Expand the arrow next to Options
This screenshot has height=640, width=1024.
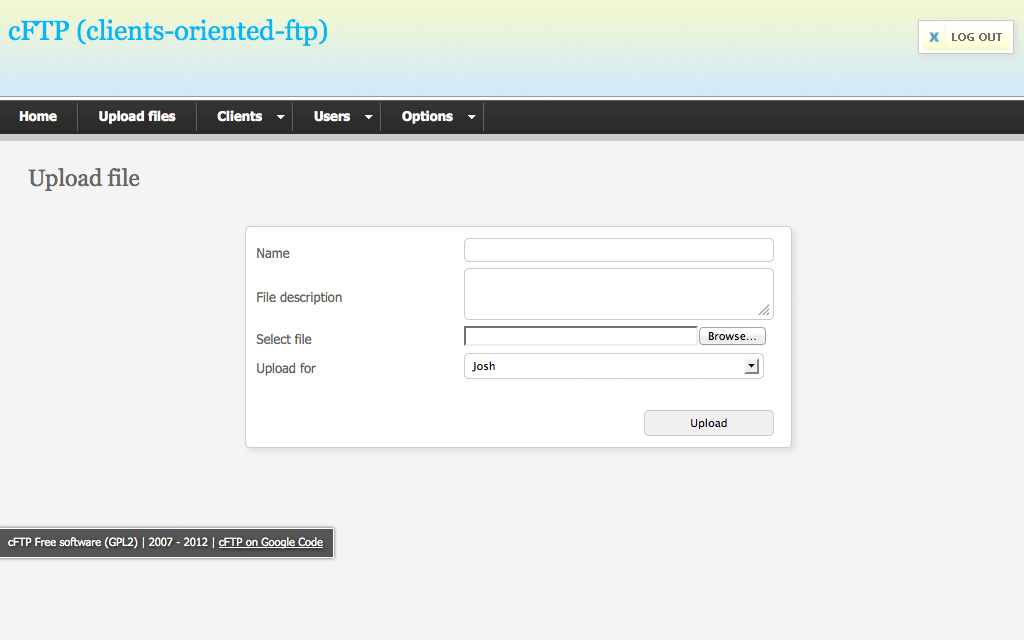tap(472, 118)
